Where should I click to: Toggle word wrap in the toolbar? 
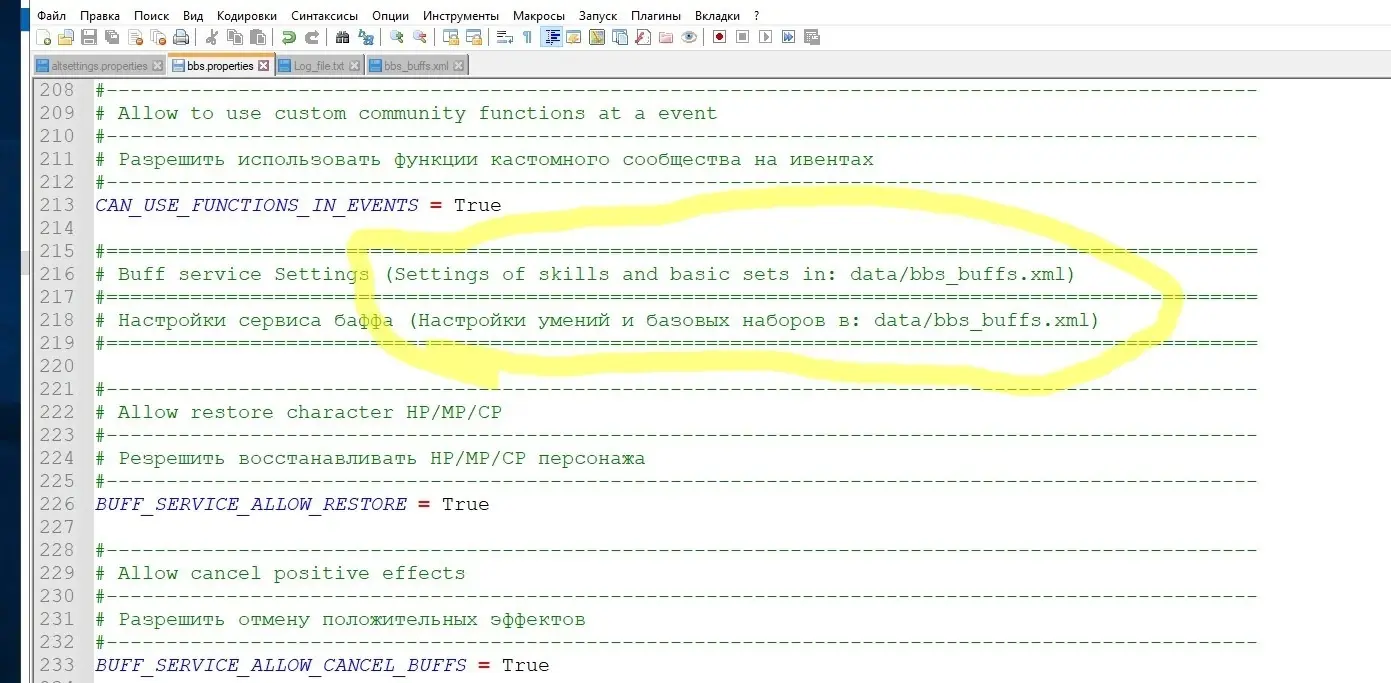point(504,37)
